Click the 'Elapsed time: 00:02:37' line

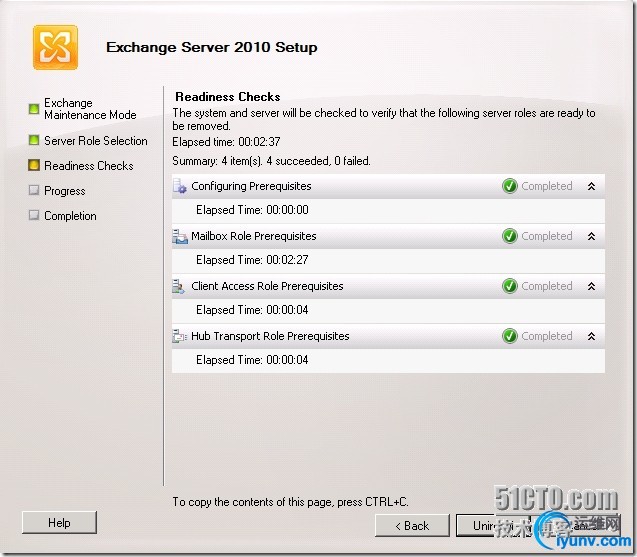click(226, 142)
